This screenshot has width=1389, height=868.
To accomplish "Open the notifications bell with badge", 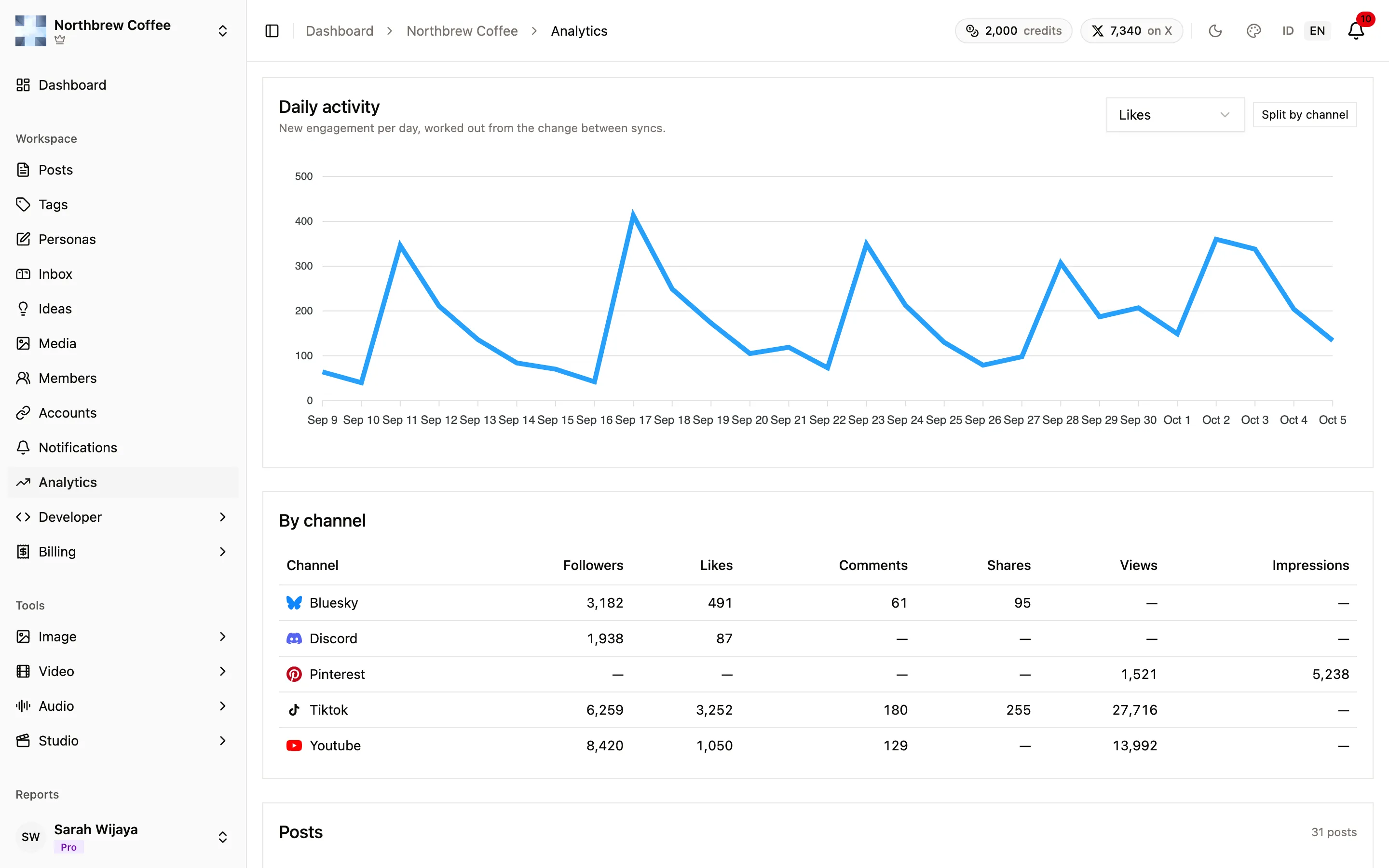I will 1357,30.
